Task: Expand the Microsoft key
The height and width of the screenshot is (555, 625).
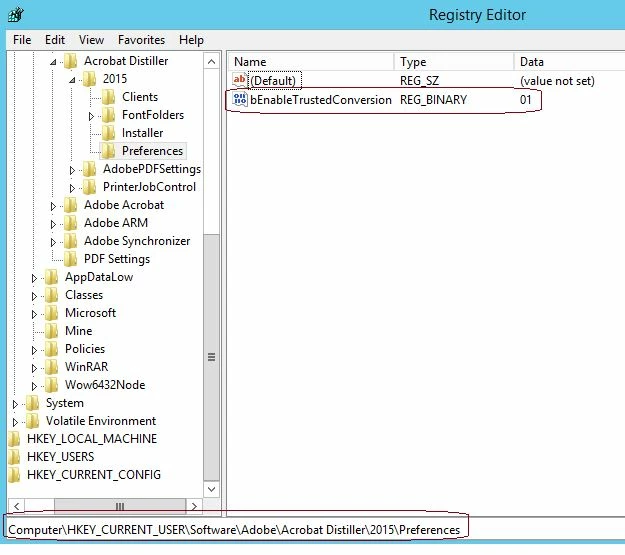Action: [x=34, y=314]
